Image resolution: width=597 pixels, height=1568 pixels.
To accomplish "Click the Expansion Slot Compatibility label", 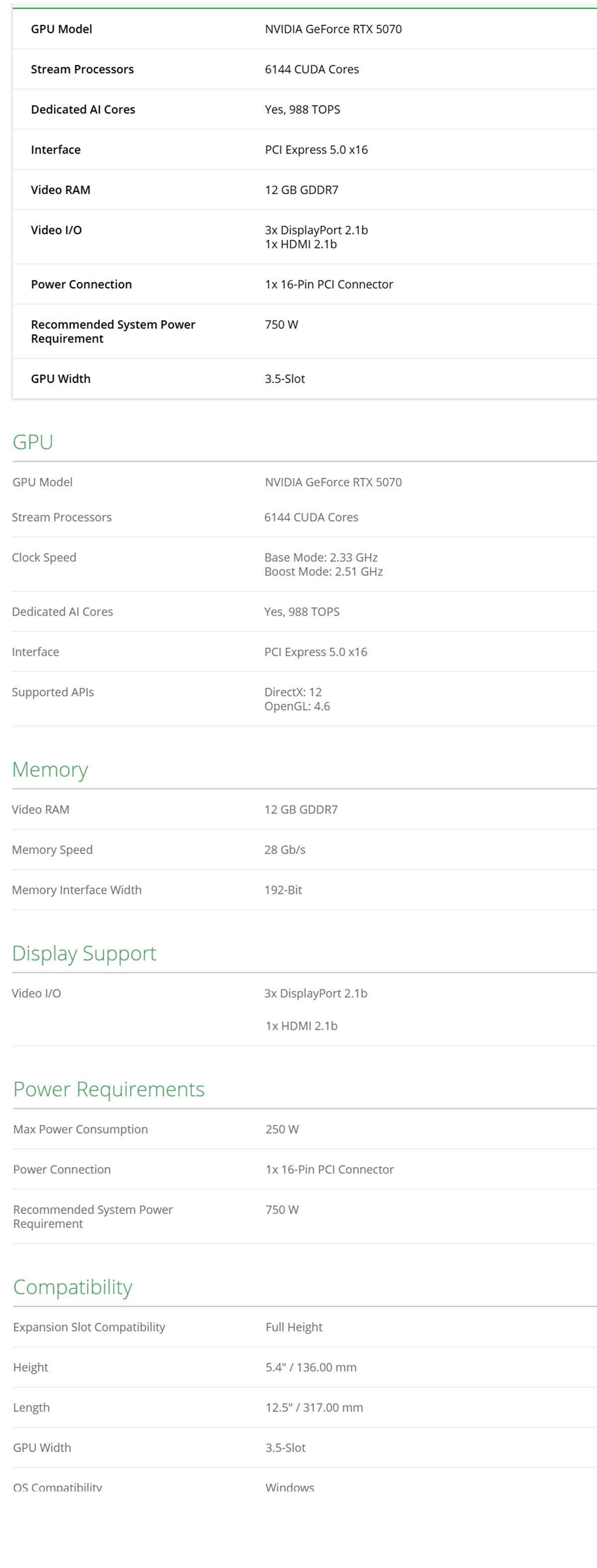I will click(89, 1327).
